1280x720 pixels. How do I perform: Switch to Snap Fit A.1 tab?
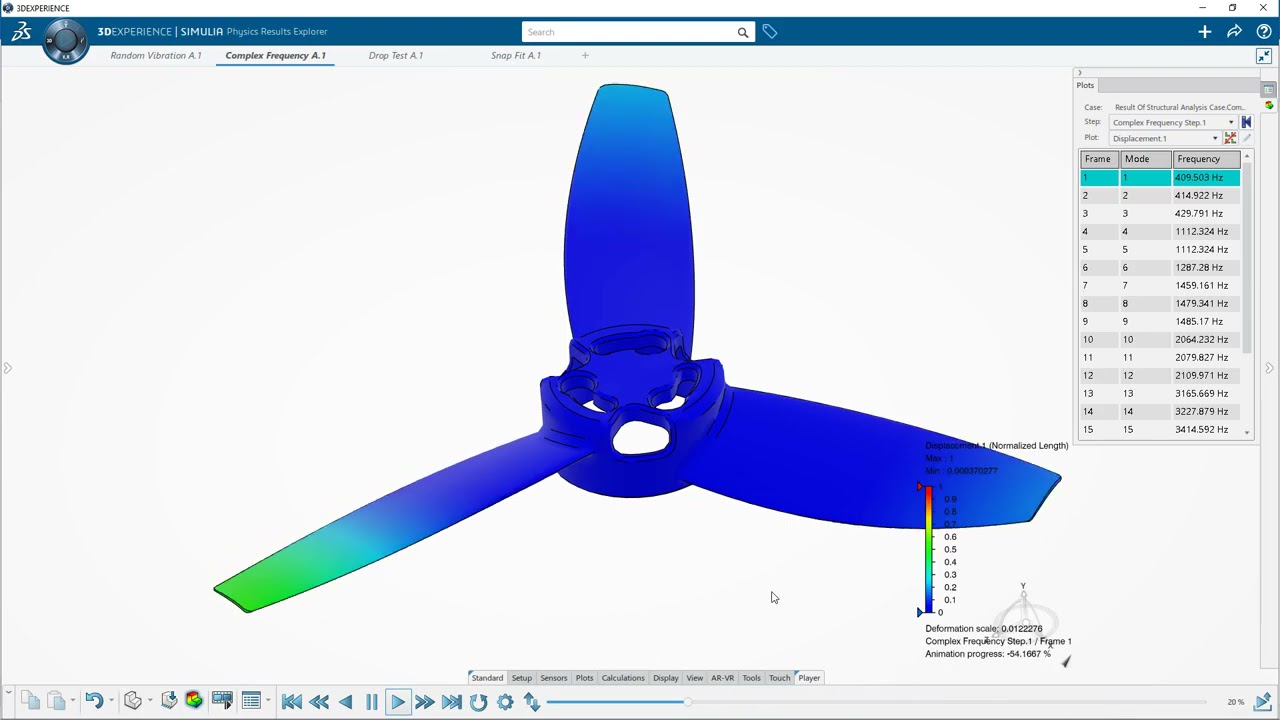click(x=516, y=56)
